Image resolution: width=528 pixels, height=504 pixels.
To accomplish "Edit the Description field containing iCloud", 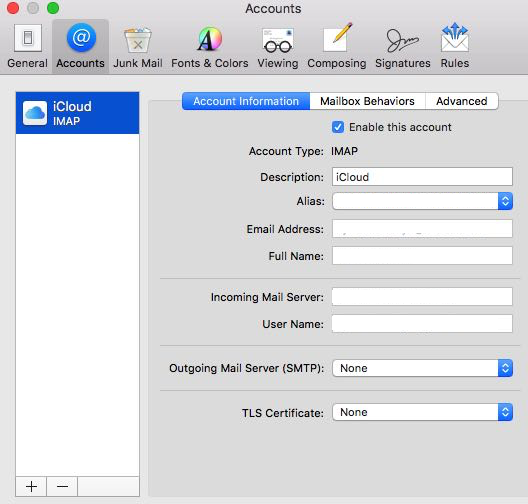I will pyautogui.click(x=422, y=177).
